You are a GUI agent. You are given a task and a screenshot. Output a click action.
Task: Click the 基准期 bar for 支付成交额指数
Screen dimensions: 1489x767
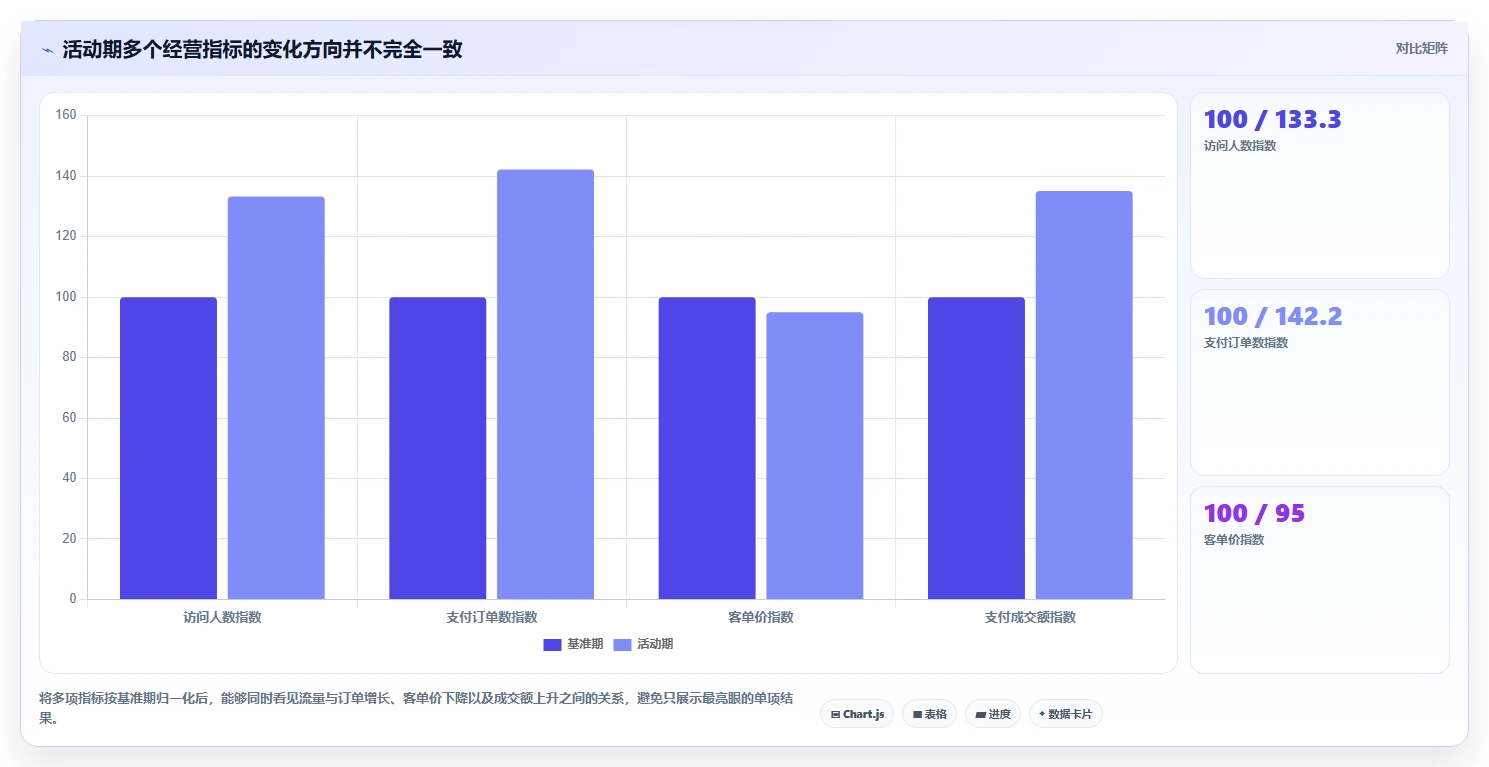tap(976, 448)
